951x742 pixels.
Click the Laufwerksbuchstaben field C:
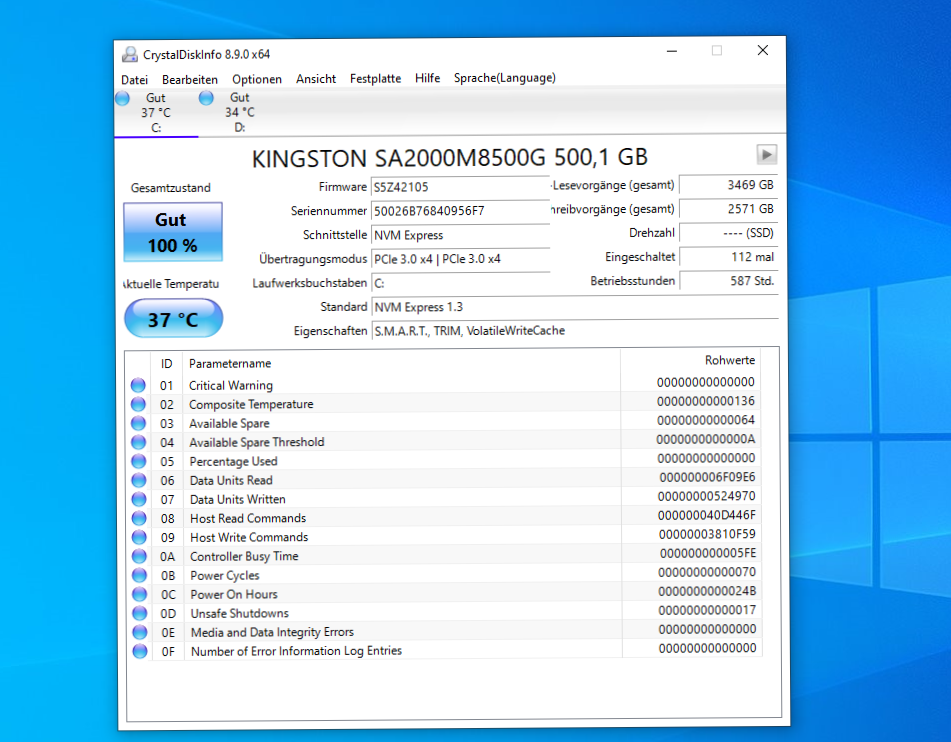(x=460, y=283)
